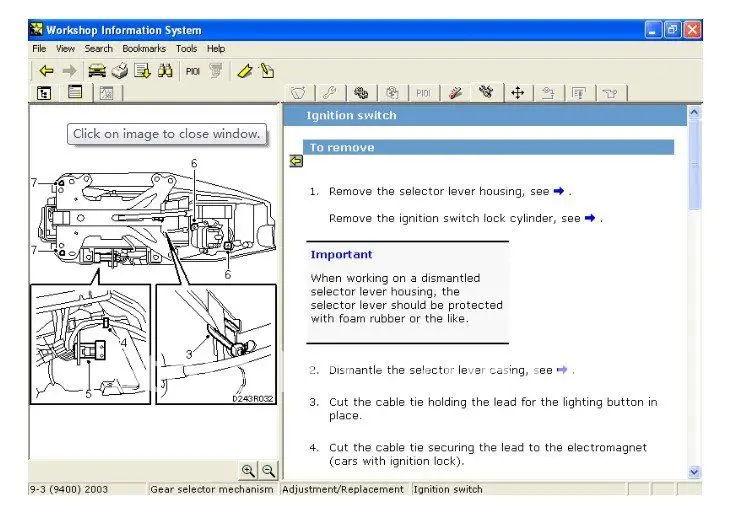
Task: Open the Bookmarks menu
Action: point(144,48)
